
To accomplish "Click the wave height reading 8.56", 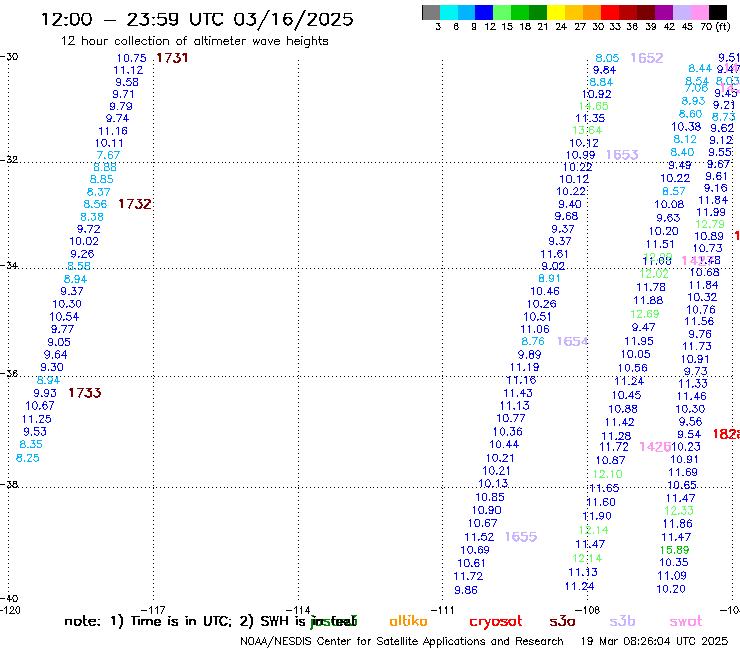I will coord(95,204).
